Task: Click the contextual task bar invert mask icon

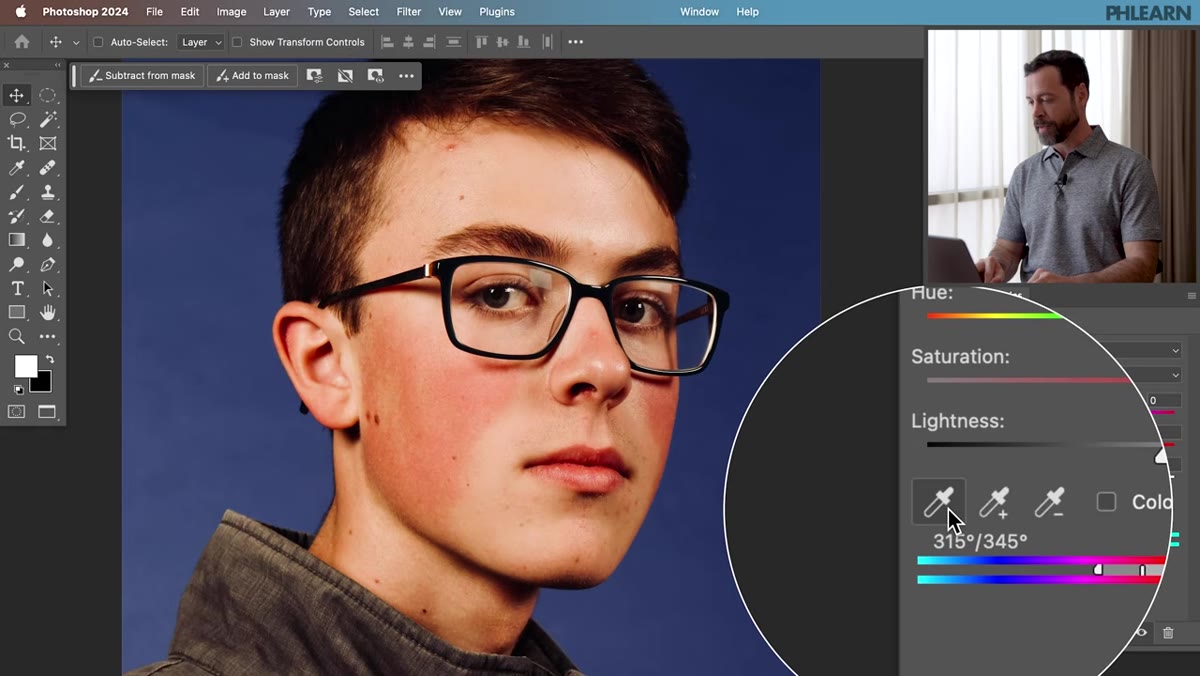Action: (345, 76)
